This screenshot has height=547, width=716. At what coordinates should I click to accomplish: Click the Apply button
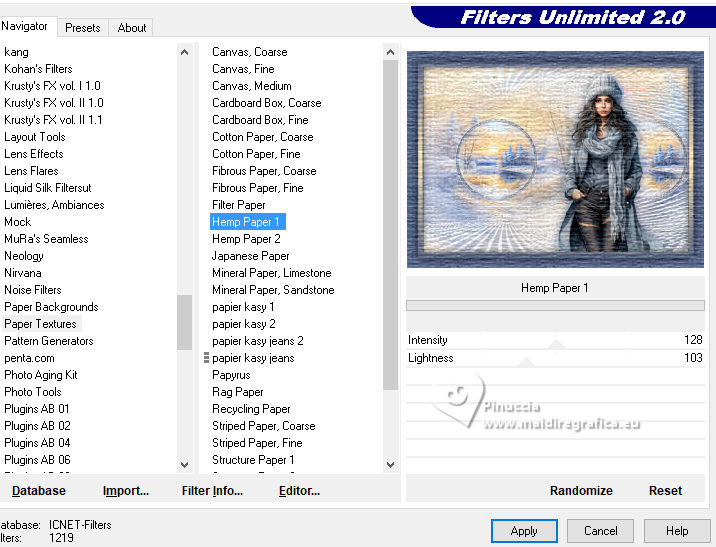click(524, 531)
